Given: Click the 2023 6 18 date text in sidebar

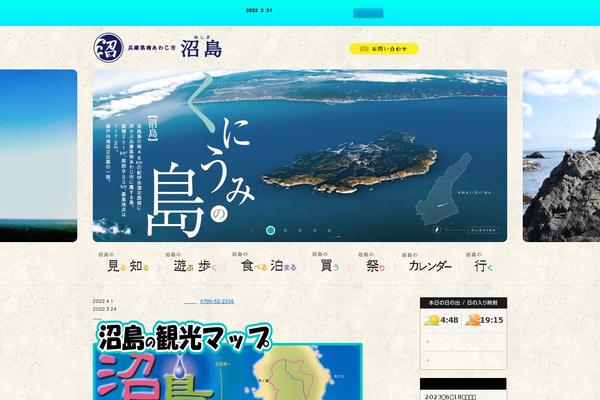Looking at the screenshot, I should pos(450,397).
